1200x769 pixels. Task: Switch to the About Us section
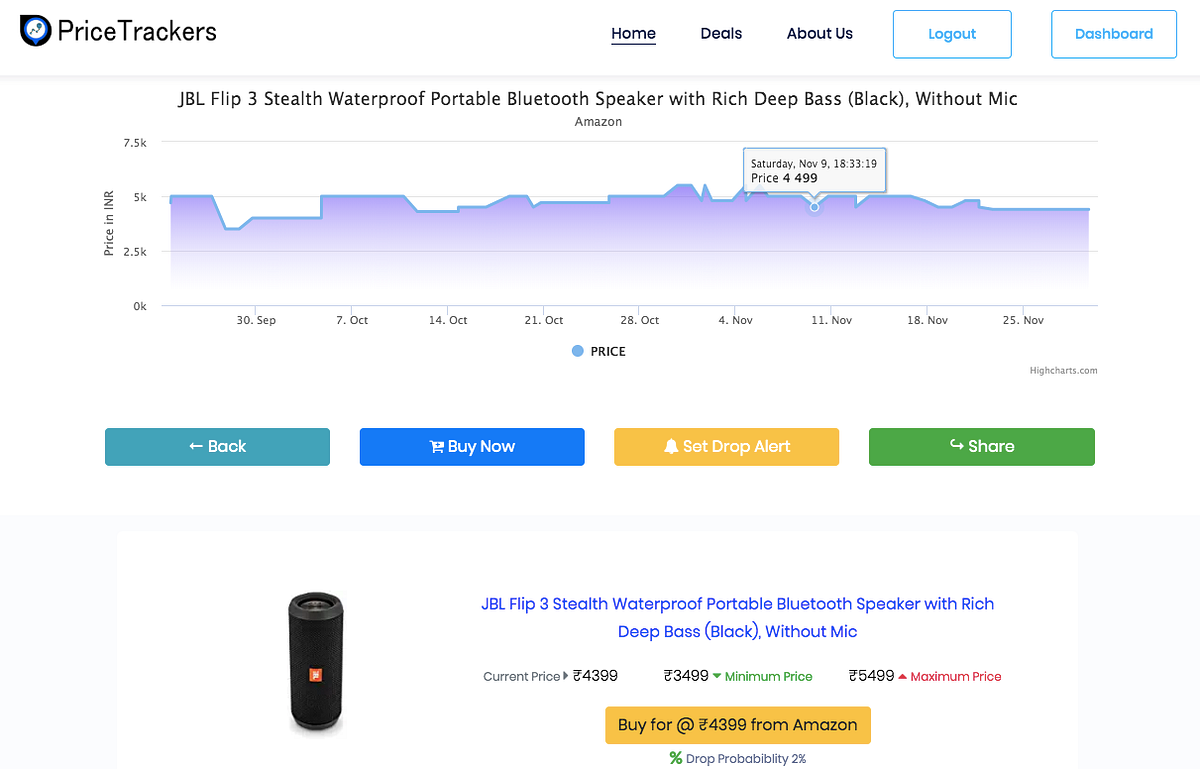819,33
